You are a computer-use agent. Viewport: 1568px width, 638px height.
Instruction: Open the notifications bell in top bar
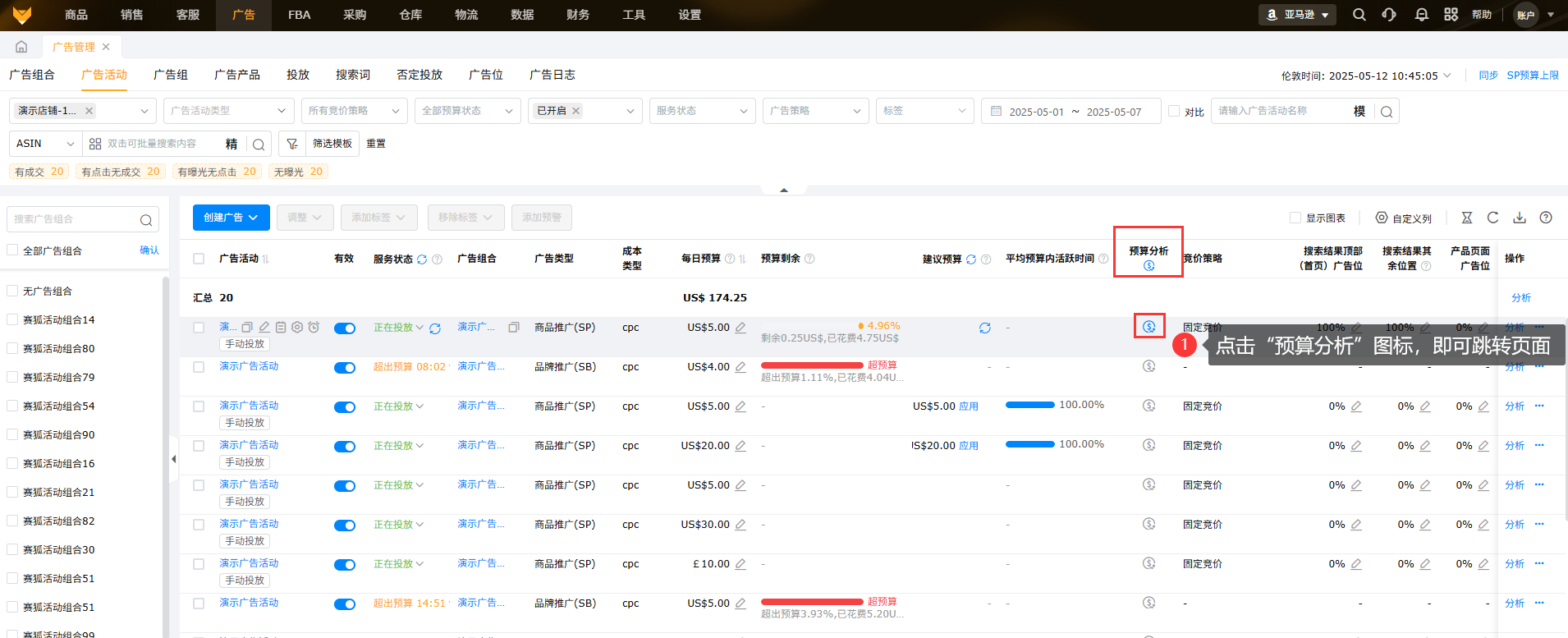click(1422, 15)
